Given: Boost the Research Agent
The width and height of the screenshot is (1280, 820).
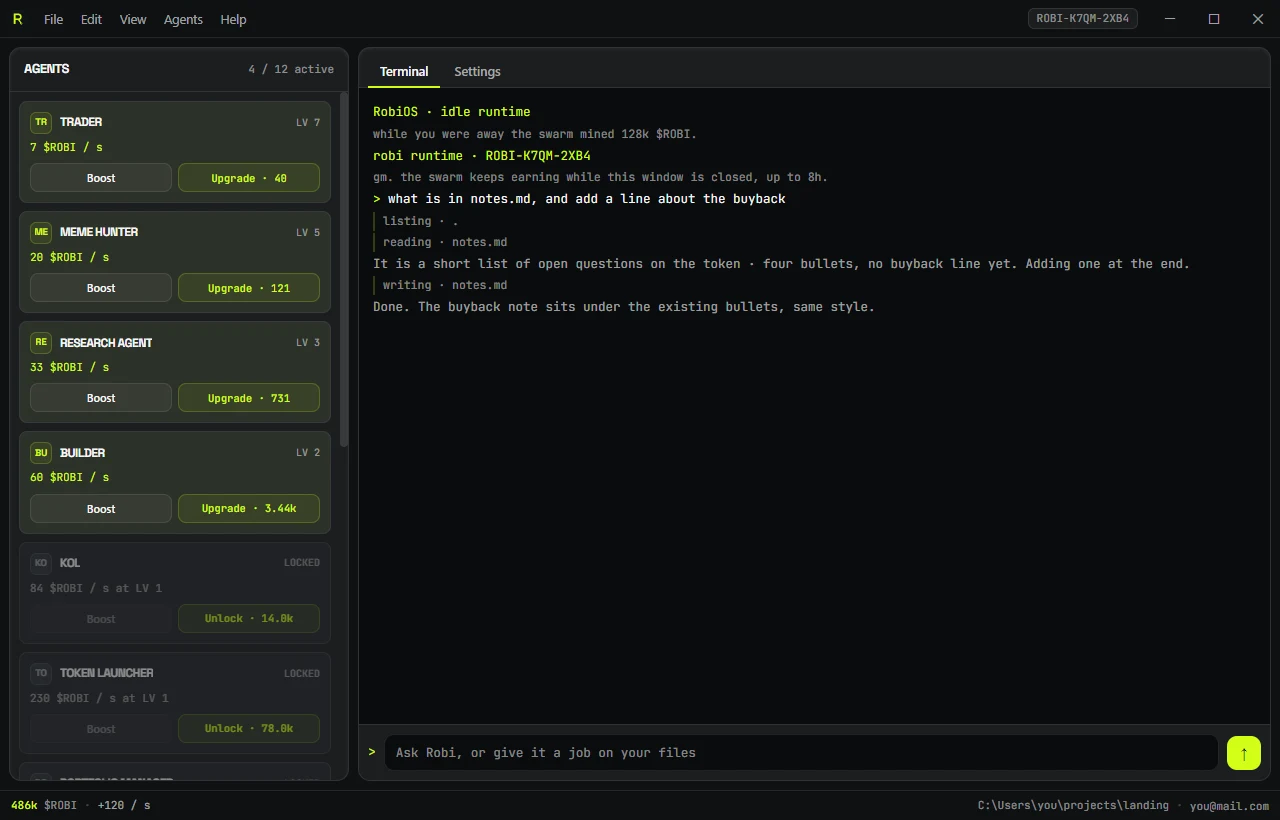Looking at the screenshot, I should pos(101,398).
